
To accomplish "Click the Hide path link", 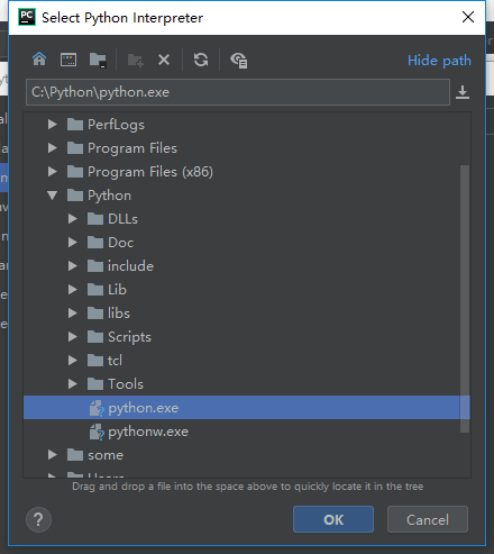I will click(439, 60).
